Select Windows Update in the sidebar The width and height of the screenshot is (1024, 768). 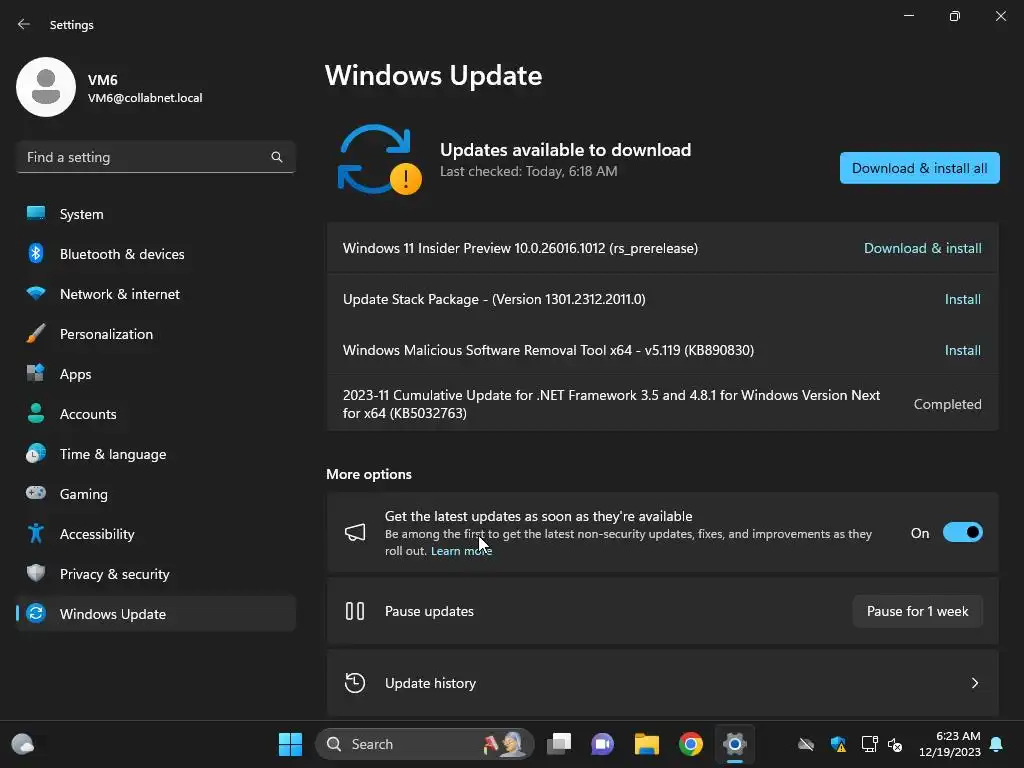click(x=156, y=613)
